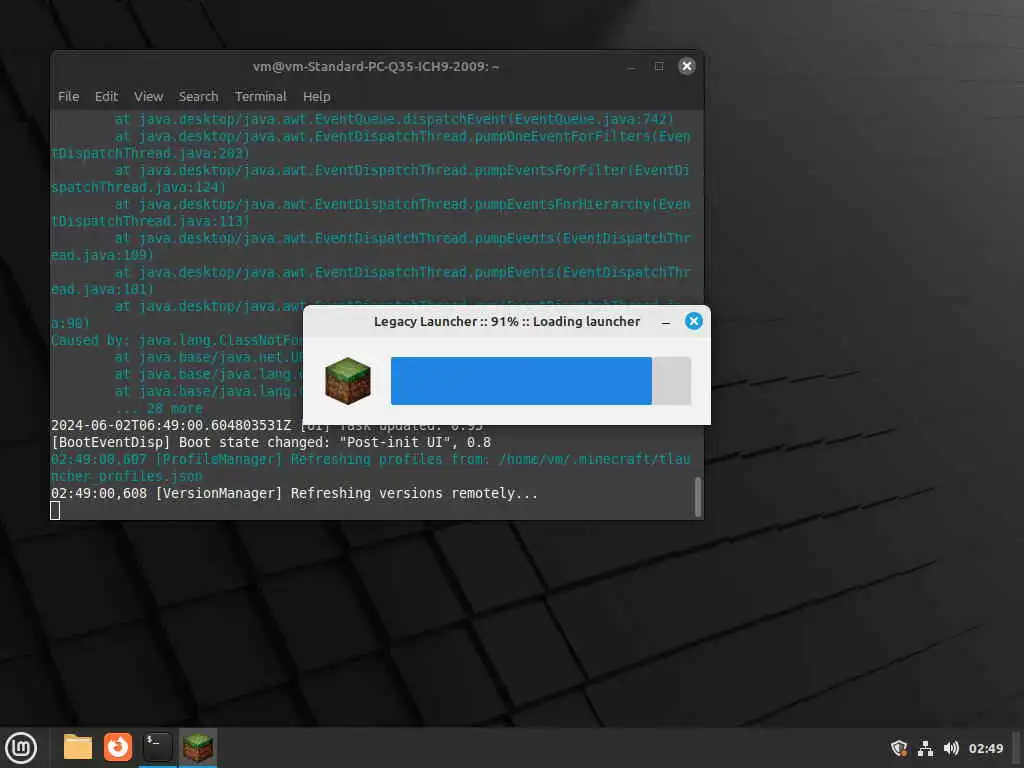This screenshot has width=1024, height=768.
Task: Click the 'Caused by: java.lang.ClassNotFo' line
Action: 176,340
